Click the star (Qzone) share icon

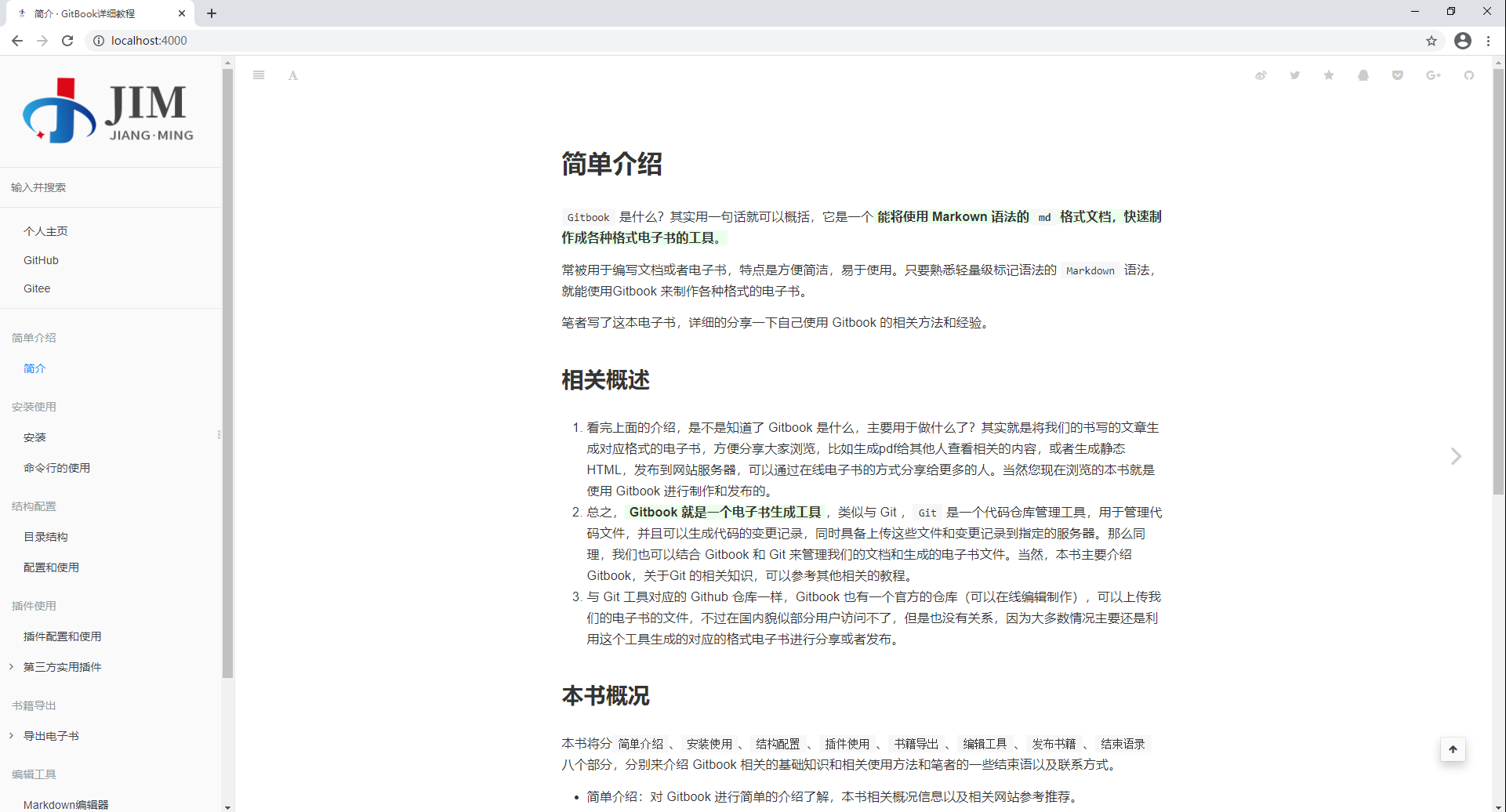click(1329, 75)
